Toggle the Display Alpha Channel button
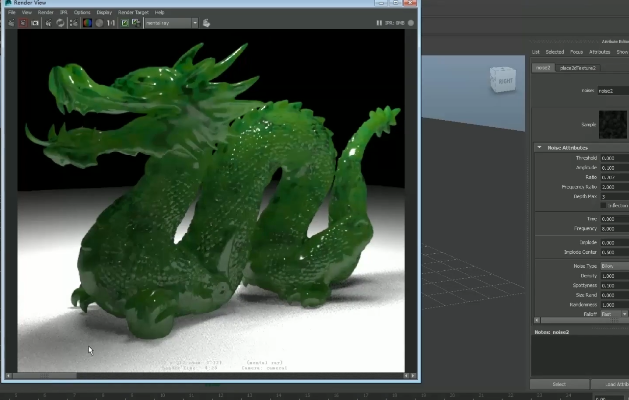 coord(100,22)
